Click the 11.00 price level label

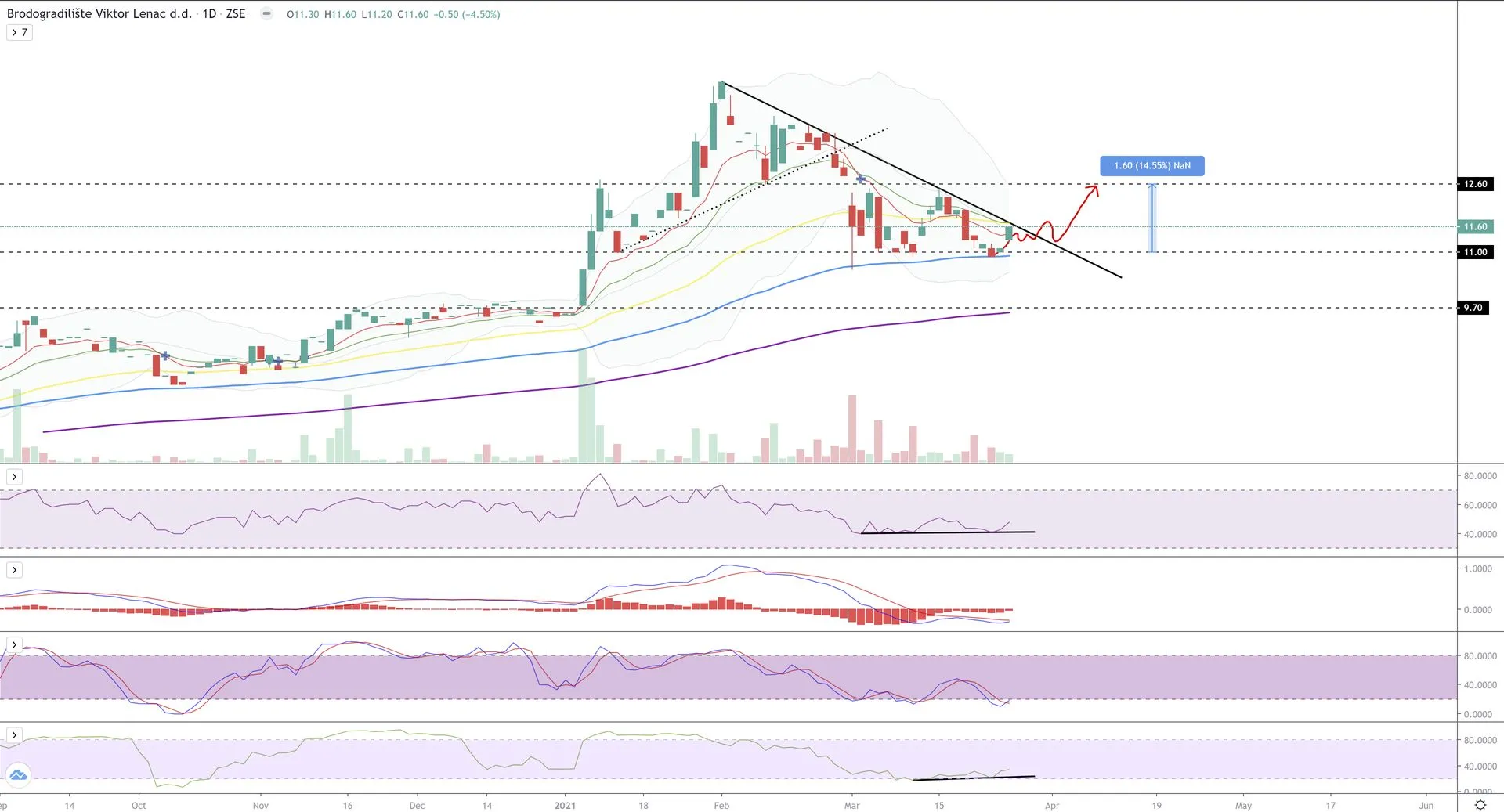point(1475,252)
